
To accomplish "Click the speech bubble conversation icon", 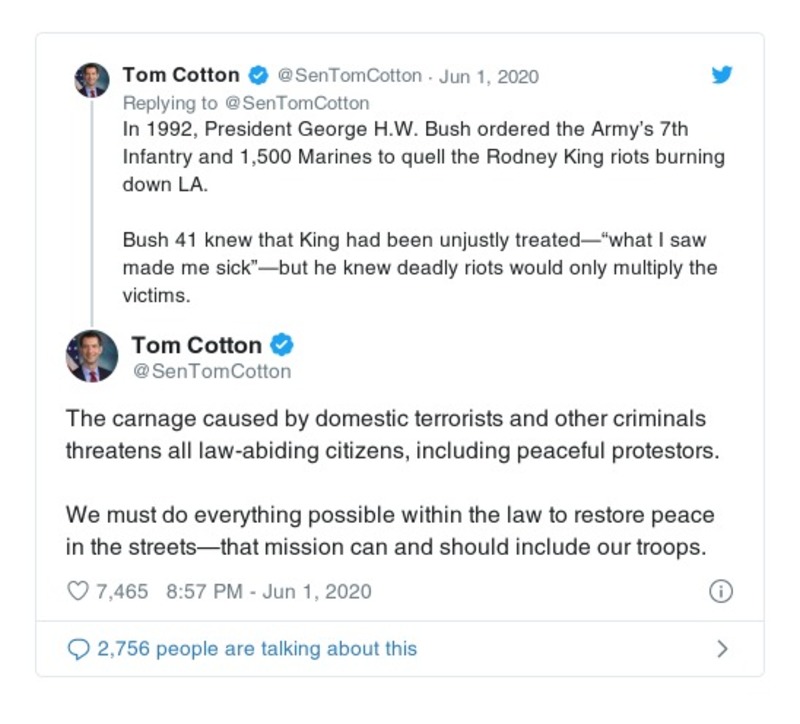I will coord(78,649).
